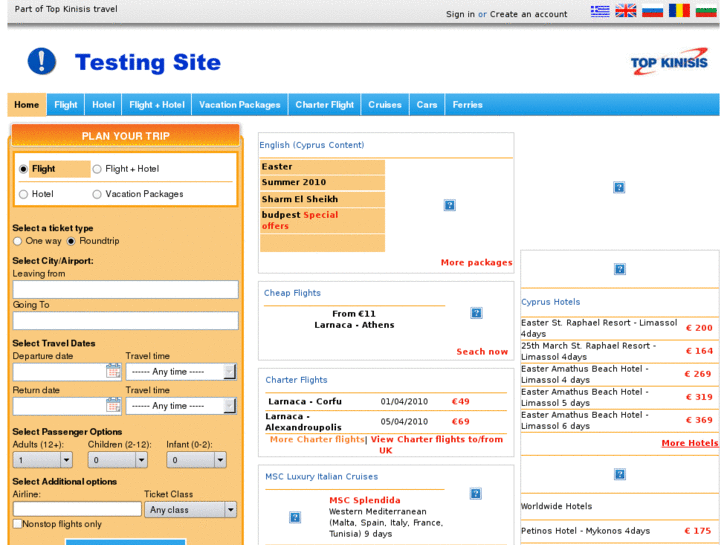Image resolution: width=727 pixels, height=545 pixels.
Task: Enable Nonstop flights only checkbox
Action: coord(18,524)
